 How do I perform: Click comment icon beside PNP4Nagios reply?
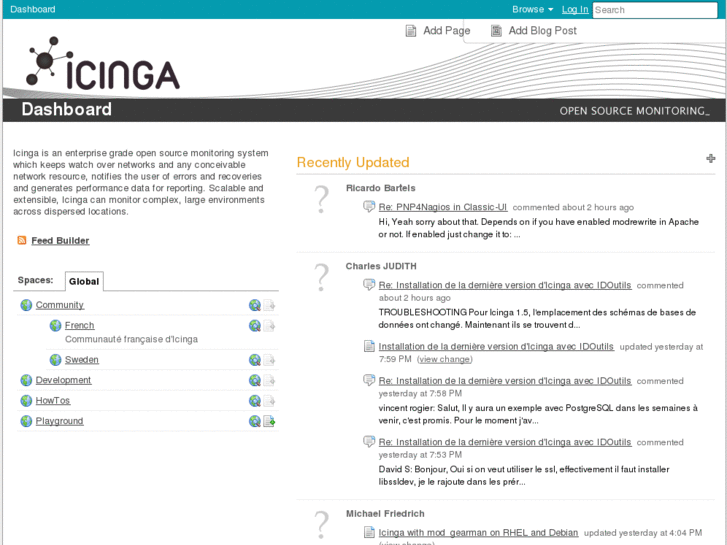(369, 206)
